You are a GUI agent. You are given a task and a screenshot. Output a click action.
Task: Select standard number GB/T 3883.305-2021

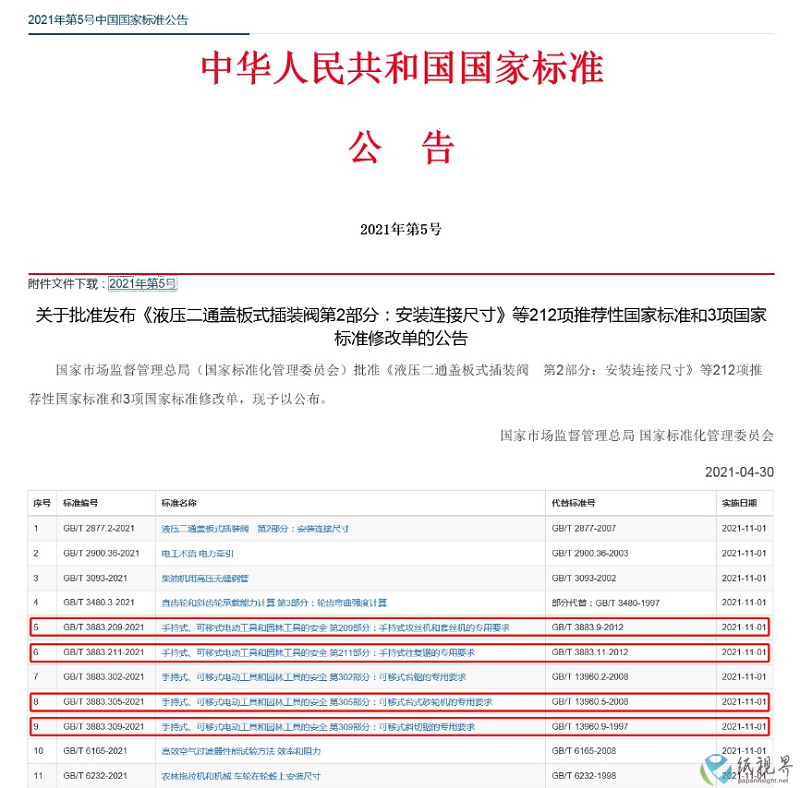[104, 702]
